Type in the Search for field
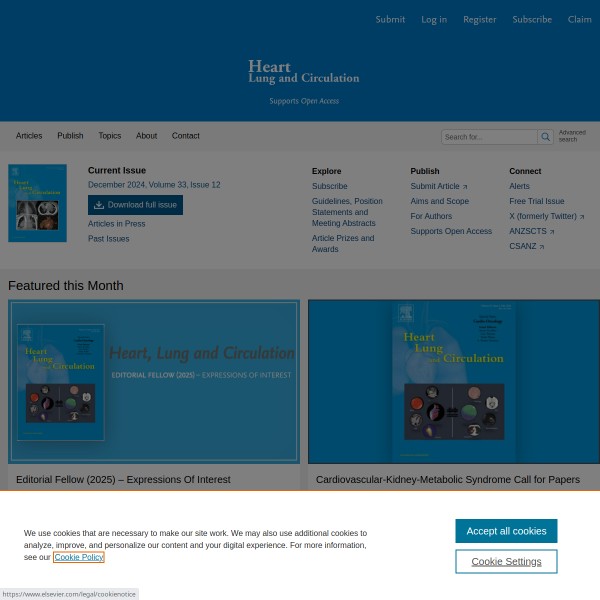This screenshot has height=600, width=600. tap(489, 137)
